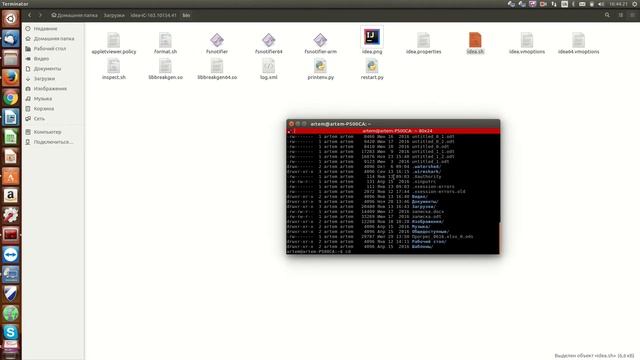Image resolution: width=640 pixels, height=360 pixels.
Task: Go forward with the forward arrow
Action: (40, 15)
